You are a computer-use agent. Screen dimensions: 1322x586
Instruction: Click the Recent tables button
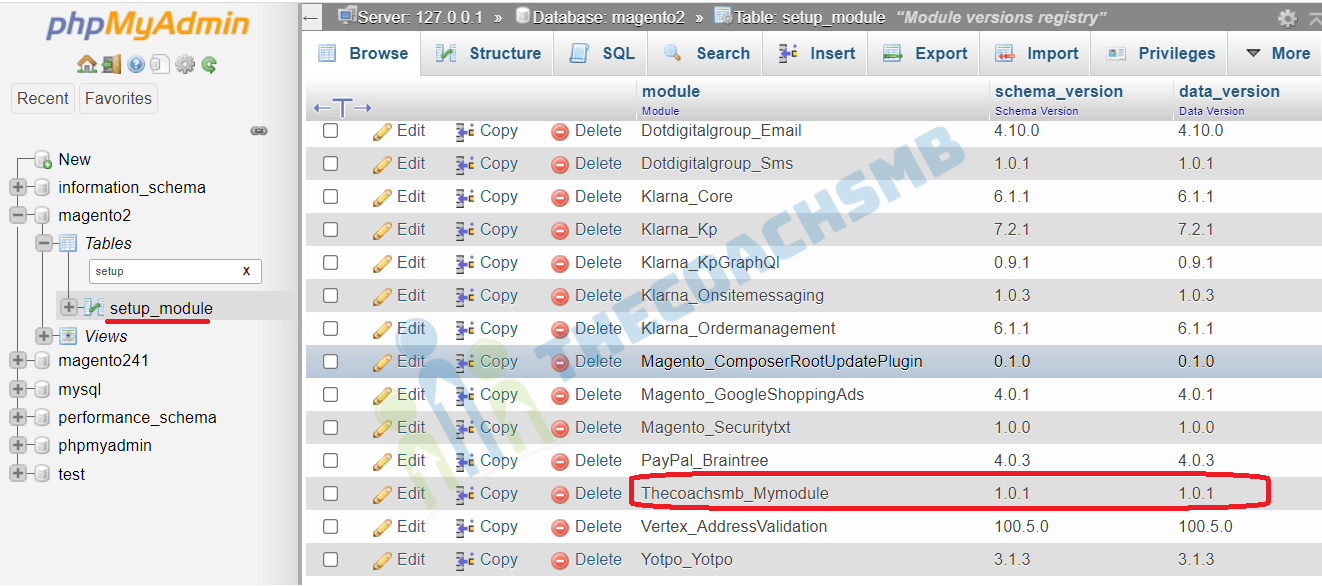coord(43,98)
